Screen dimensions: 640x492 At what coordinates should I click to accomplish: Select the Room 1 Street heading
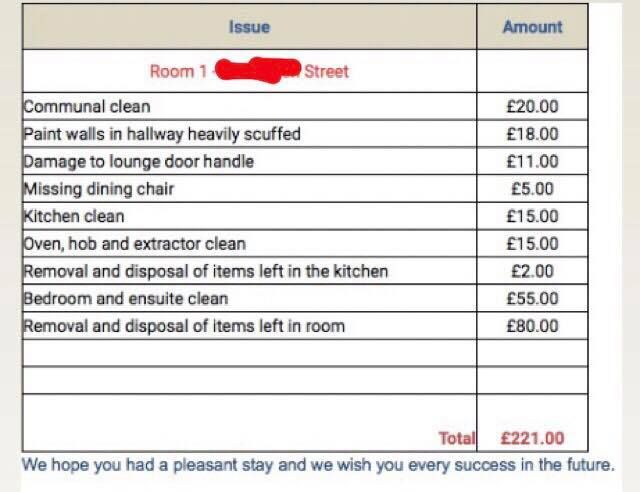pyautogui.click(x=249, y=71)
